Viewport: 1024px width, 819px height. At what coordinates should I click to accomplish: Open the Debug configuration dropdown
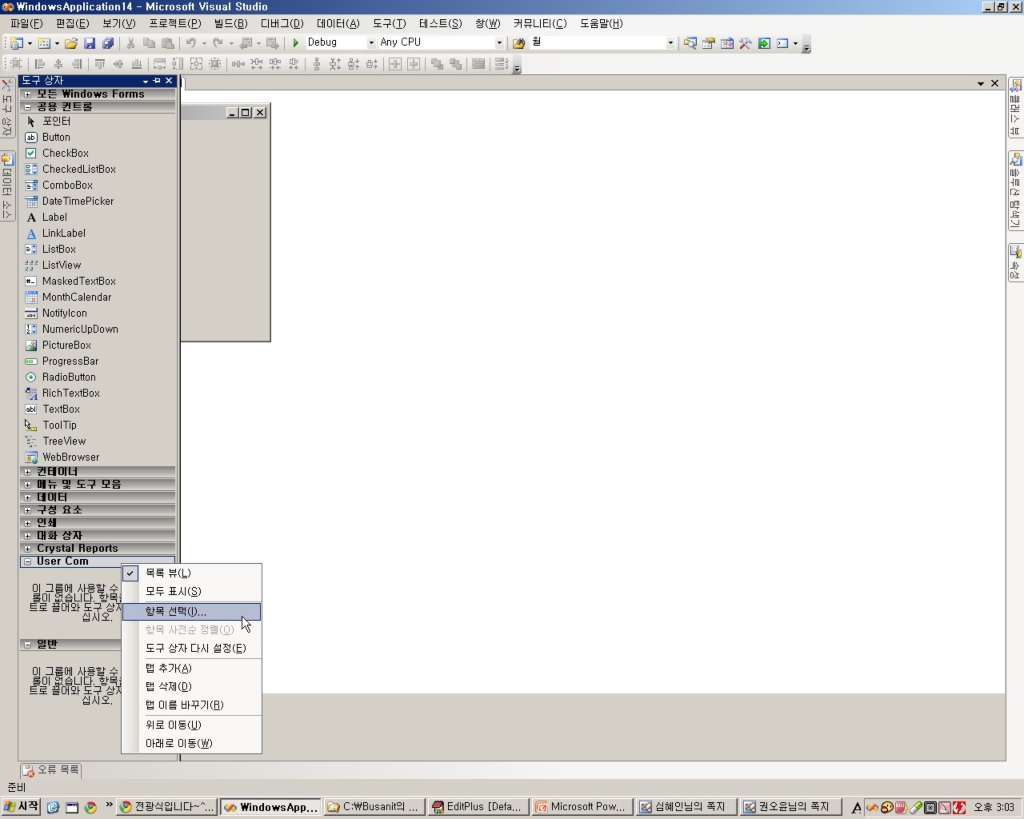point(371,42)
